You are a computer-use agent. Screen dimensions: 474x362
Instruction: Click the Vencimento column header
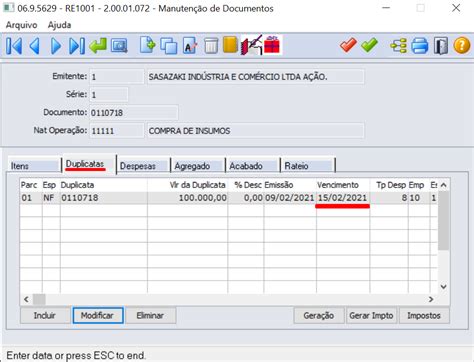[343, 185]
